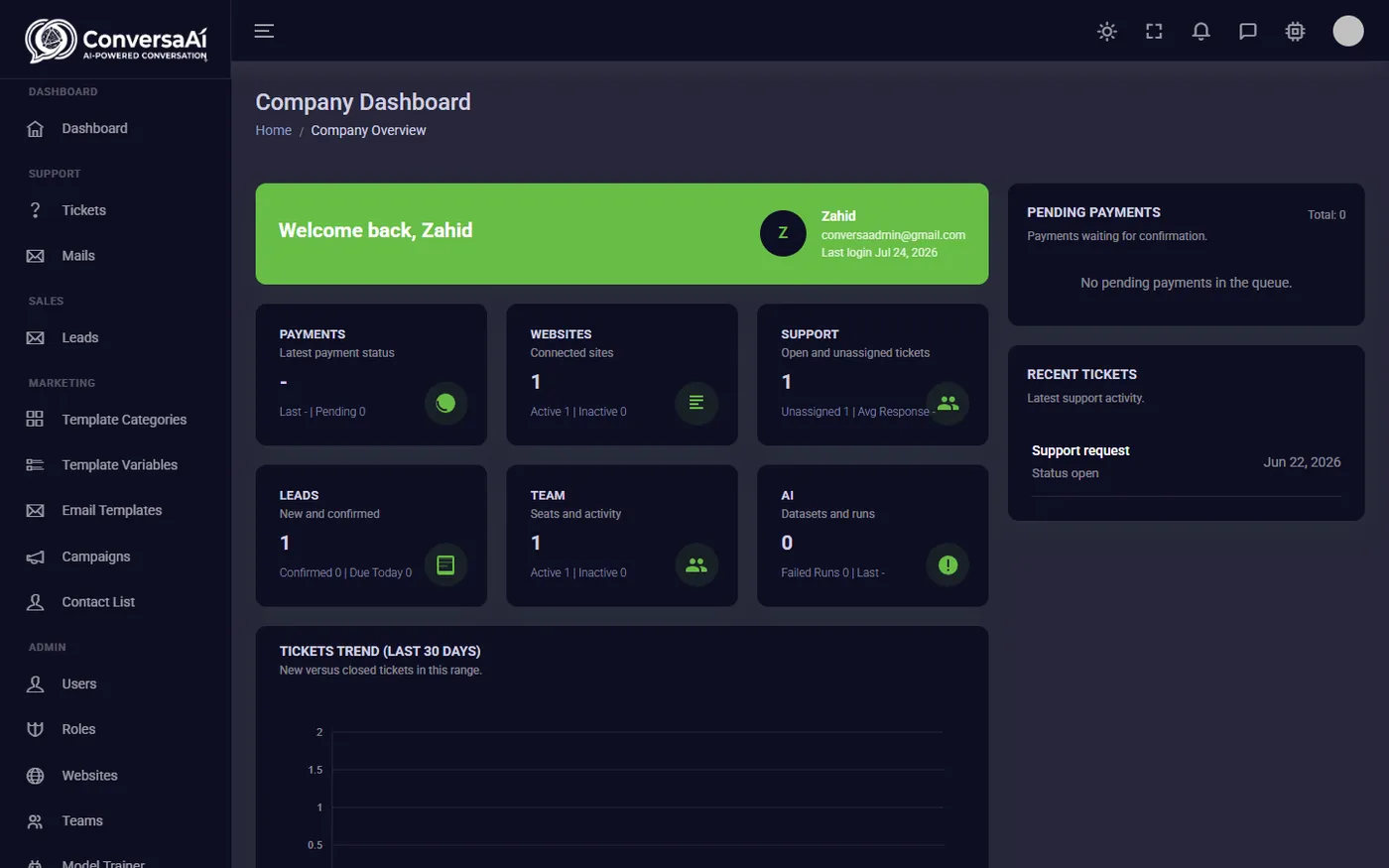Open fullscreen mode via the header icon
The height and width of the screenshot is (868, 1389).
(1154, 32)
